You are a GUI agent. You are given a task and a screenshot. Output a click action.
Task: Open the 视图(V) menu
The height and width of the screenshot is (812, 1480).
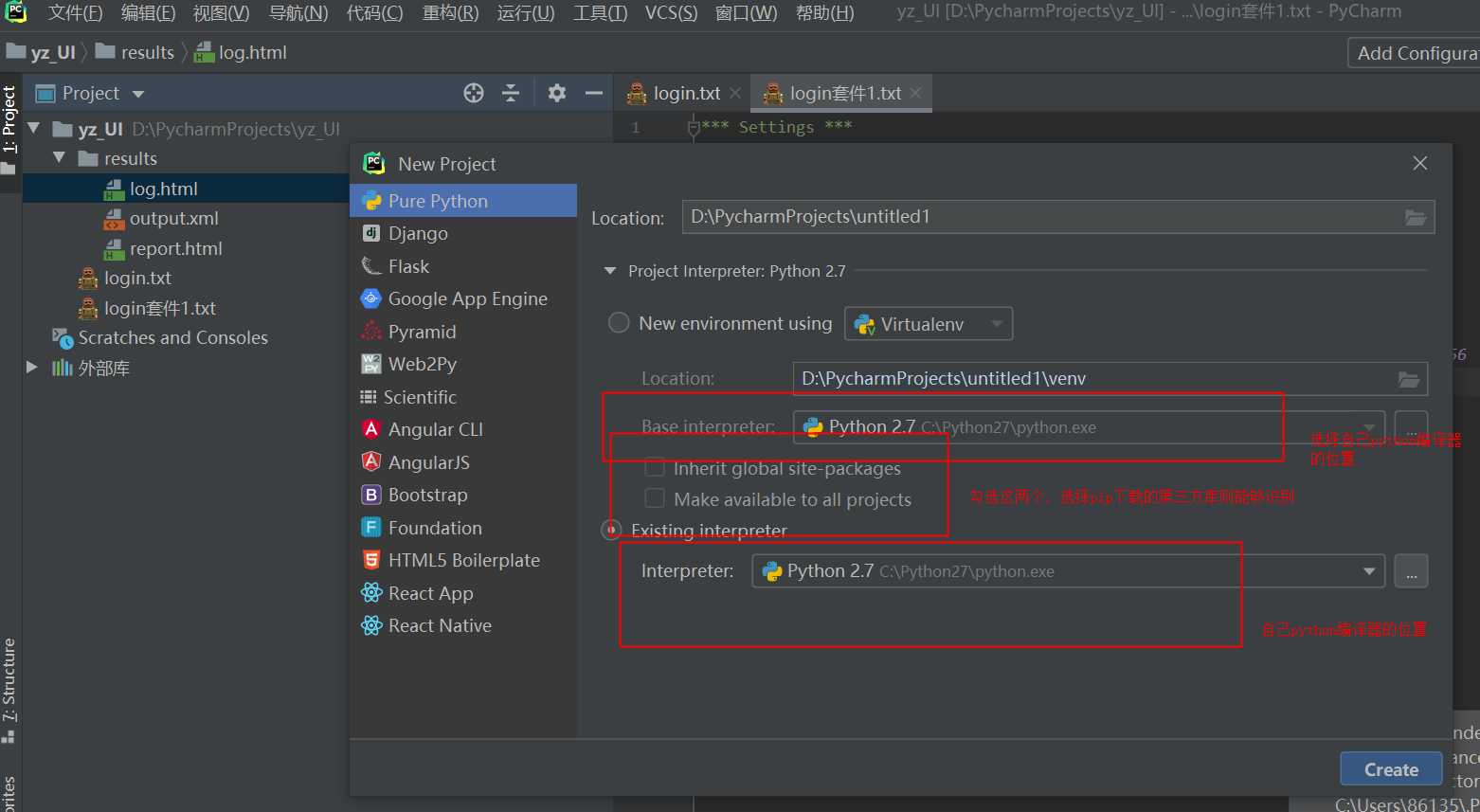coord(221,13)
